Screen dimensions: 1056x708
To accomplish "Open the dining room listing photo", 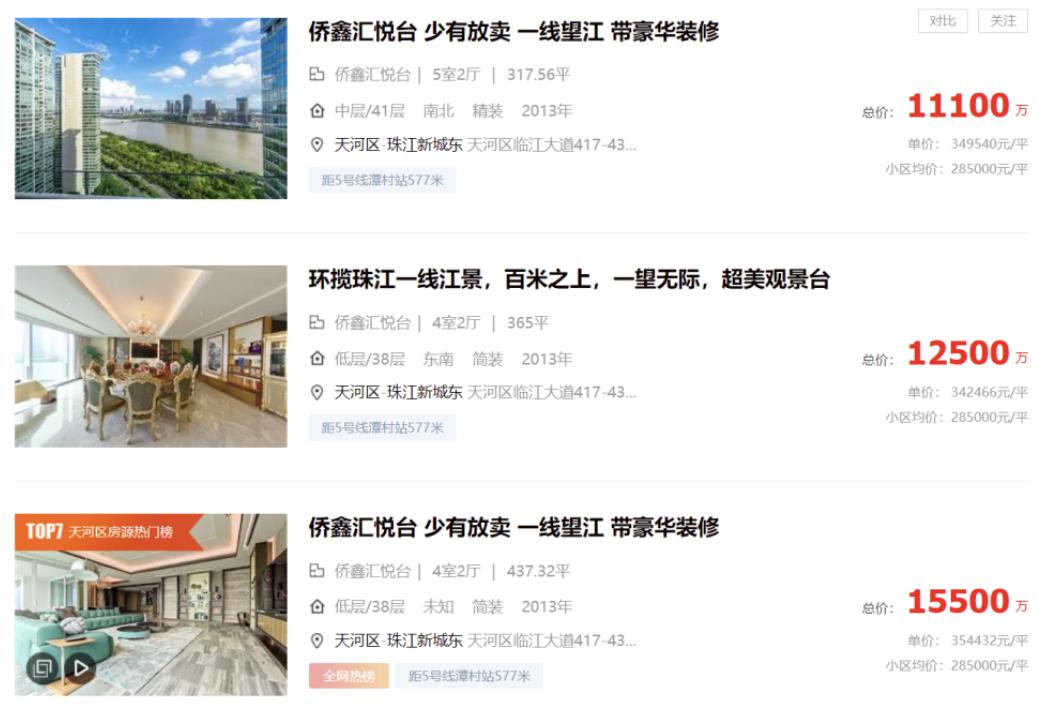I will pos(151,356).
